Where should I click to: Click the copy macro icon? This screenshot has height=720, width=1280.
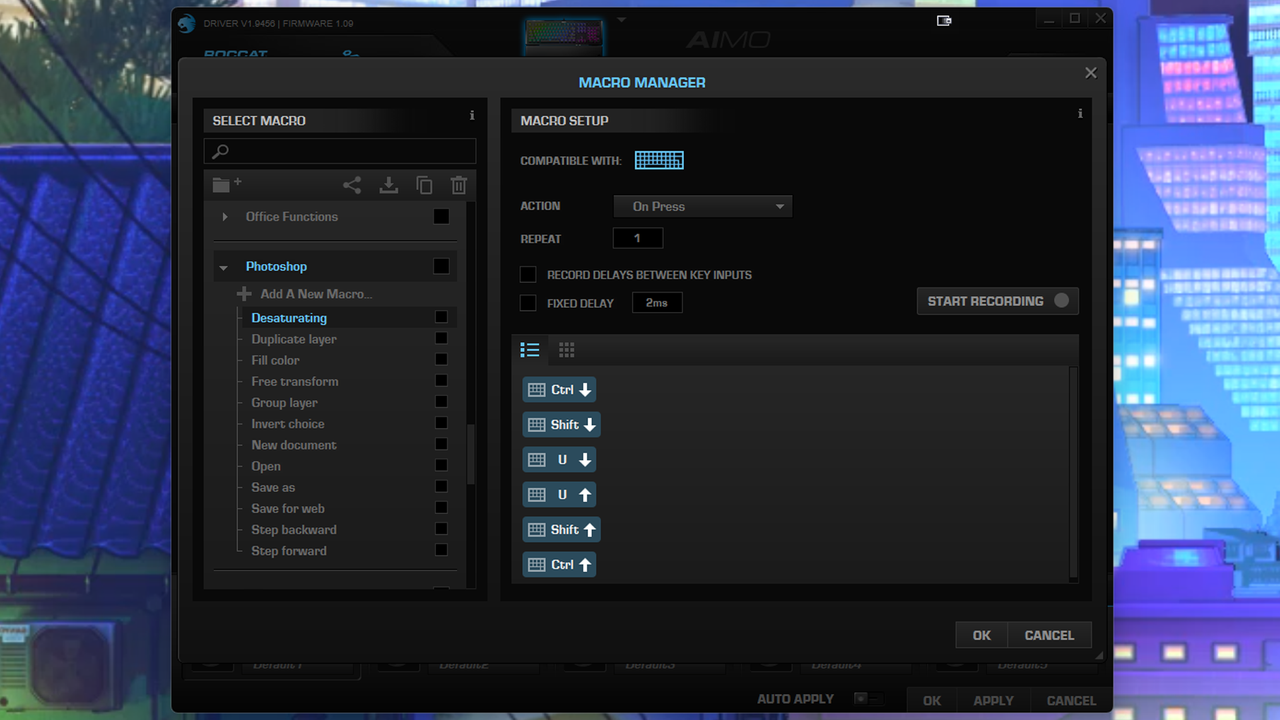tap(424, 185)
